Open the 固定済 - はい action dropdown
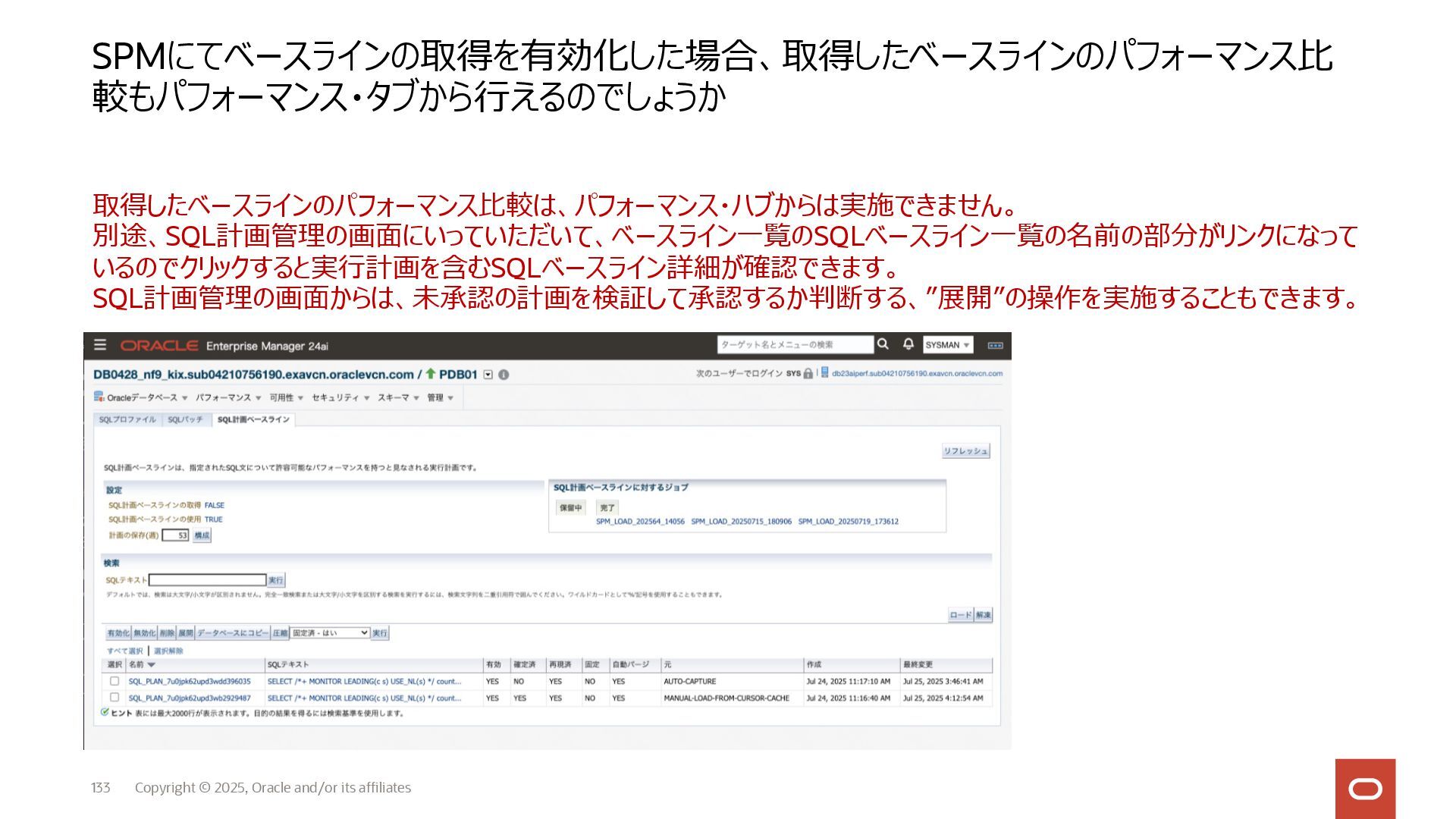Screen dimensions: 1456x819 330,632
